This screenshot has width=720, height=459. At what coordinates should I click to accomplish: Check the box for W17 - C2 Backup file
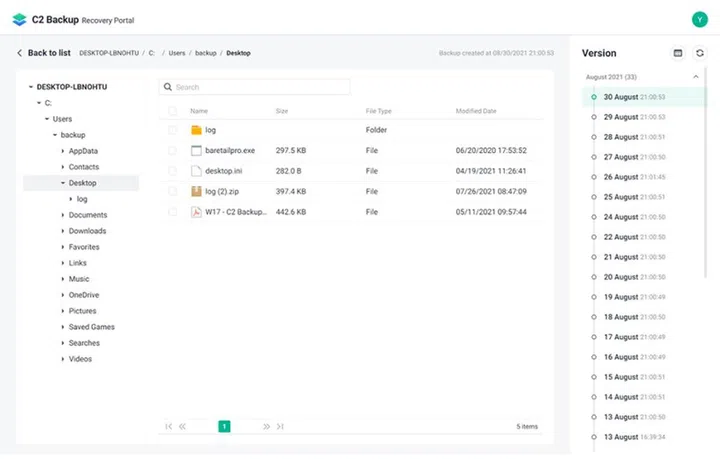coord(172,212)
